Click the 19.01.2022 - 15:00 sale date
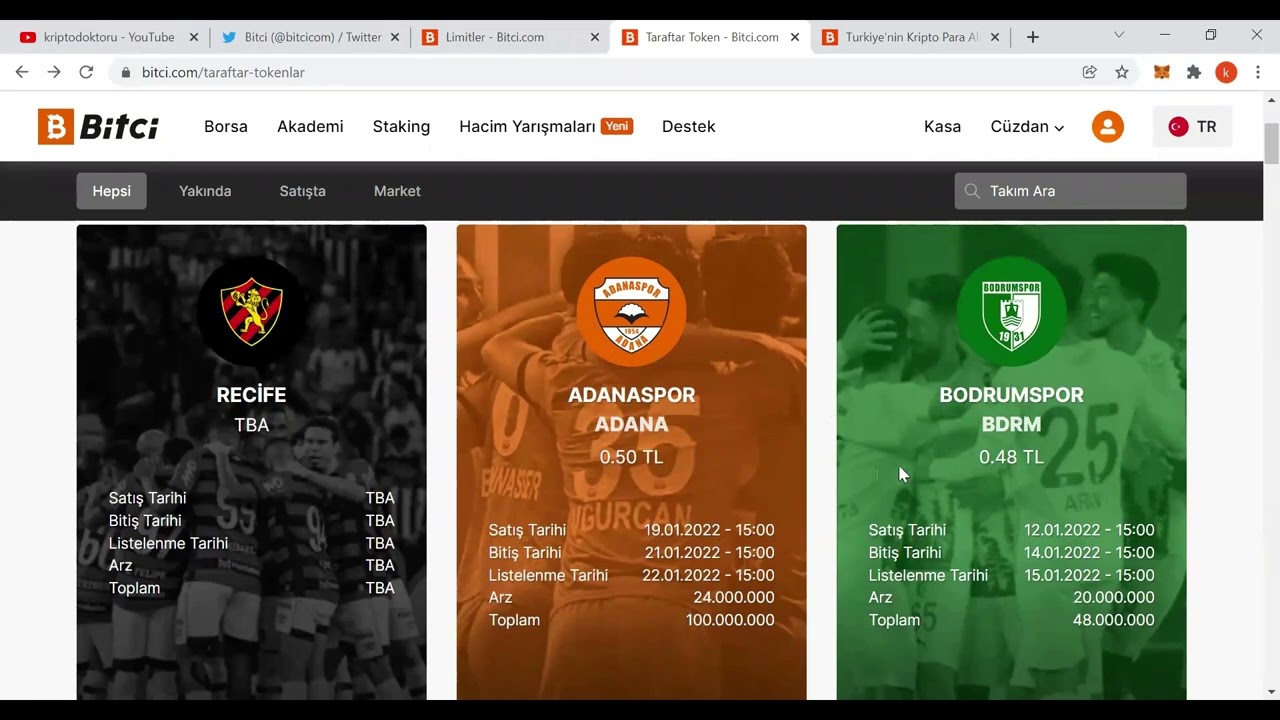 click(709, 530)
